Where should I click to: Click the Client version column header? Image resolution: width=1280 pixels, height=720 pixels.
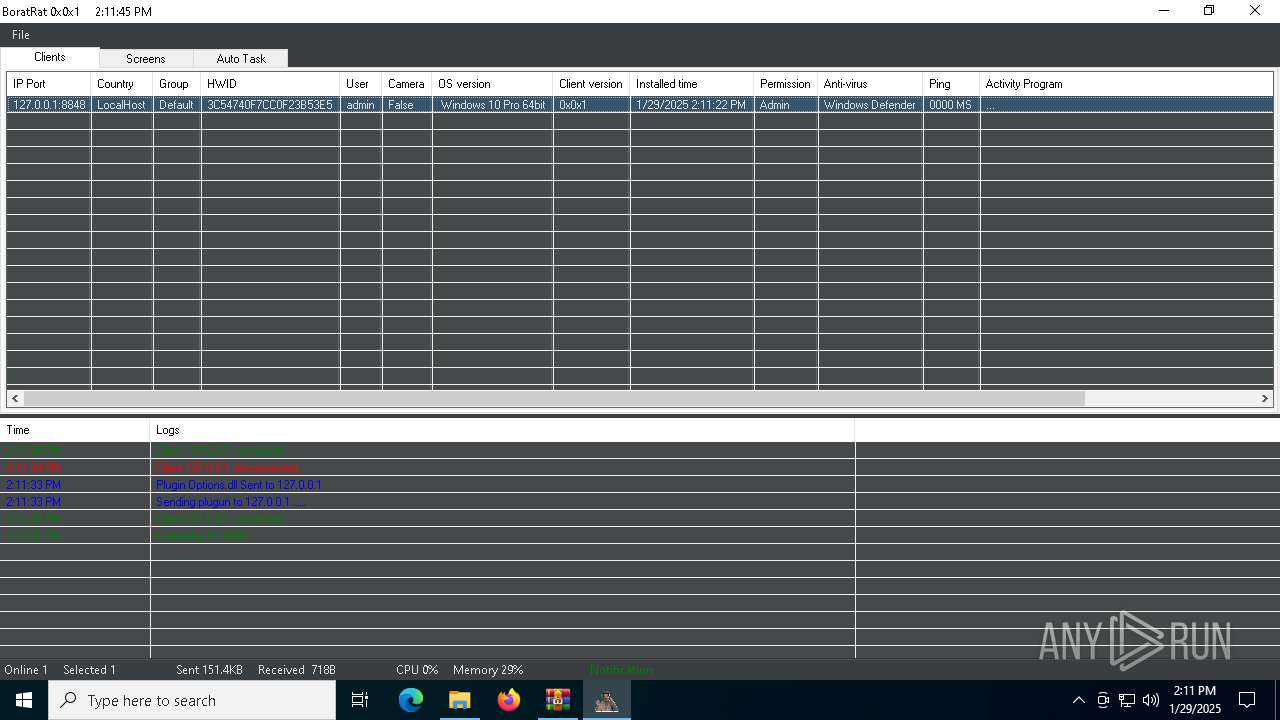(591, 84)
